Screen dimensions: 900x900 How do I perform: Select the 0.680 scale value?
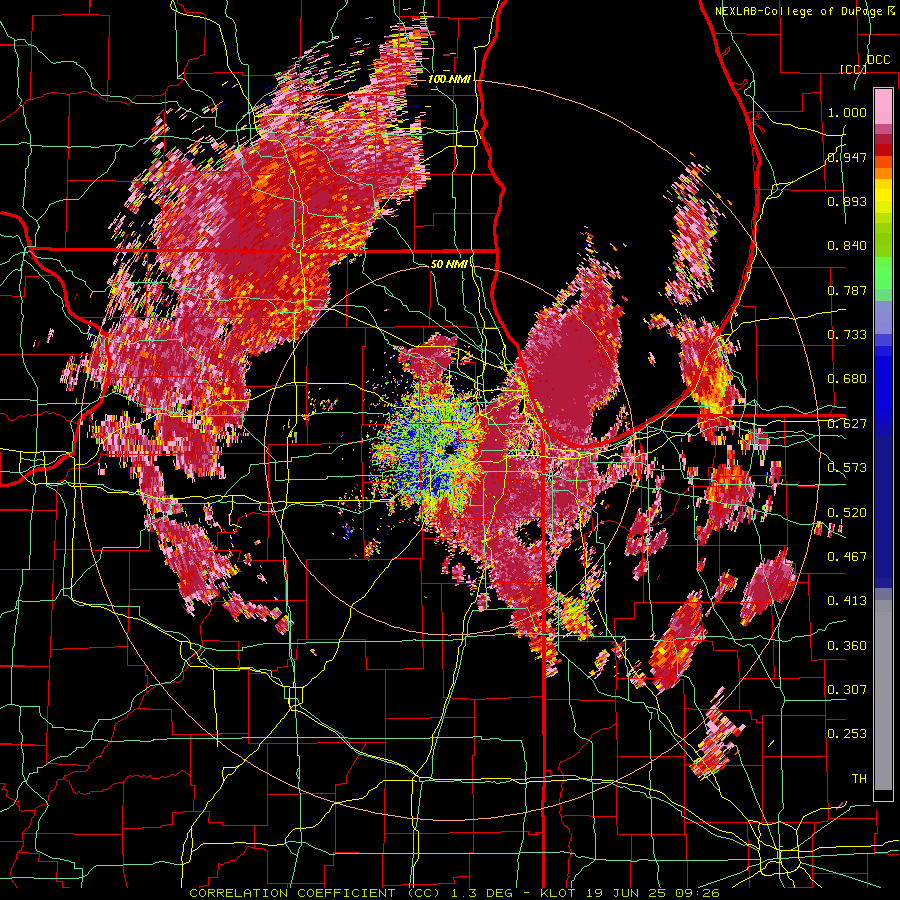coord(847,379)
